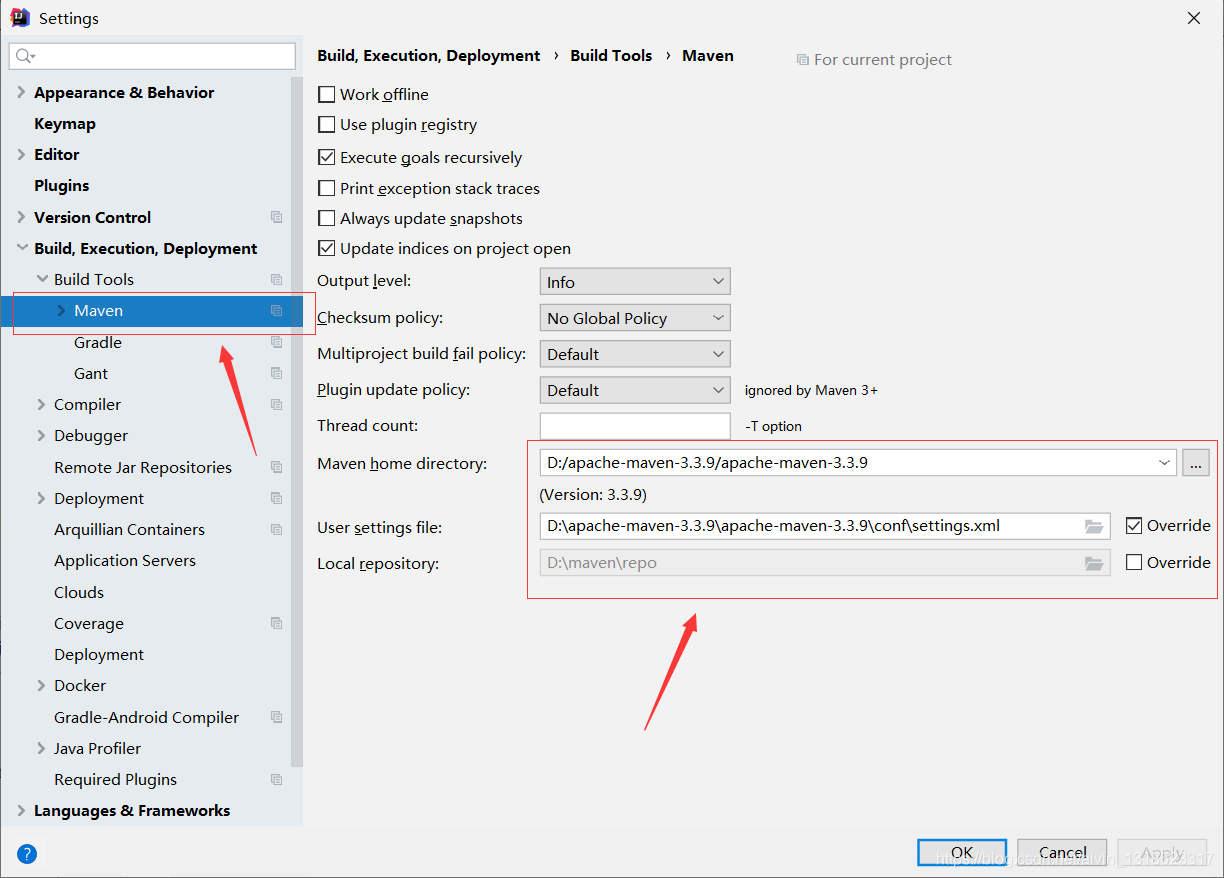Click the project-level icon beside Deployment expander row

(x=277, y=498)
